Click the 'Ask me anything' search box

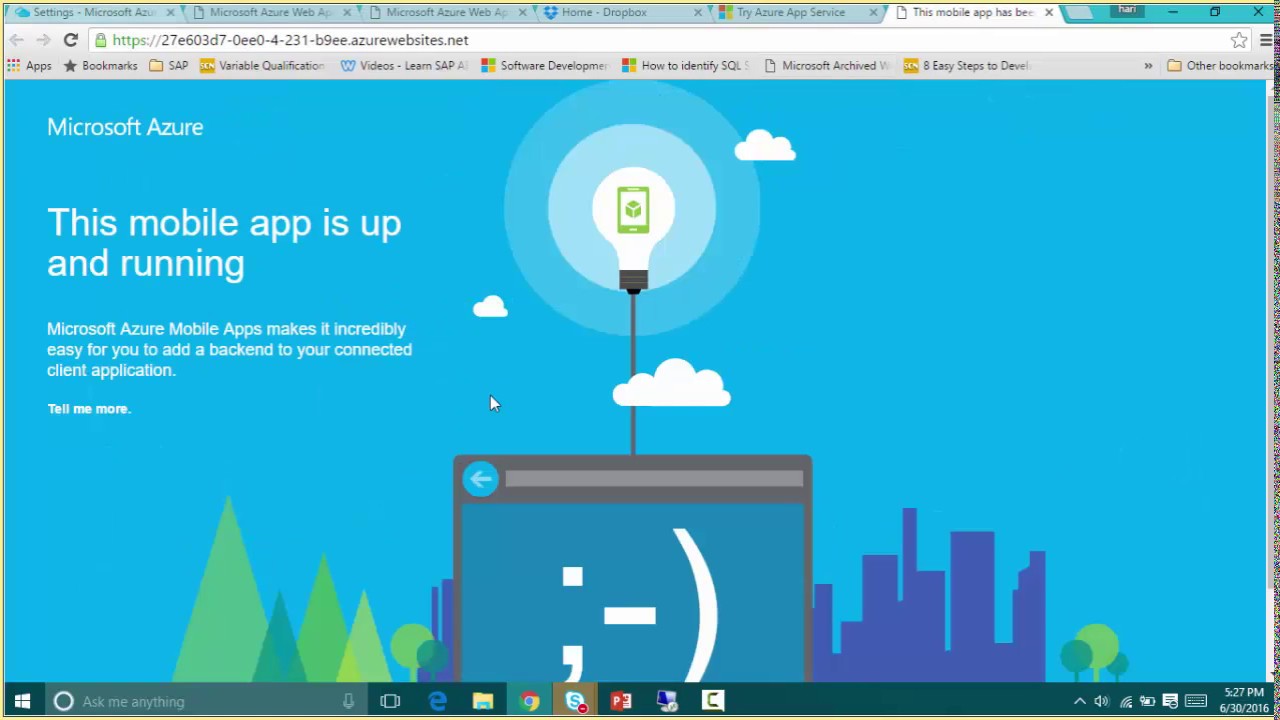pyautogui.click(x=205, y=701)
